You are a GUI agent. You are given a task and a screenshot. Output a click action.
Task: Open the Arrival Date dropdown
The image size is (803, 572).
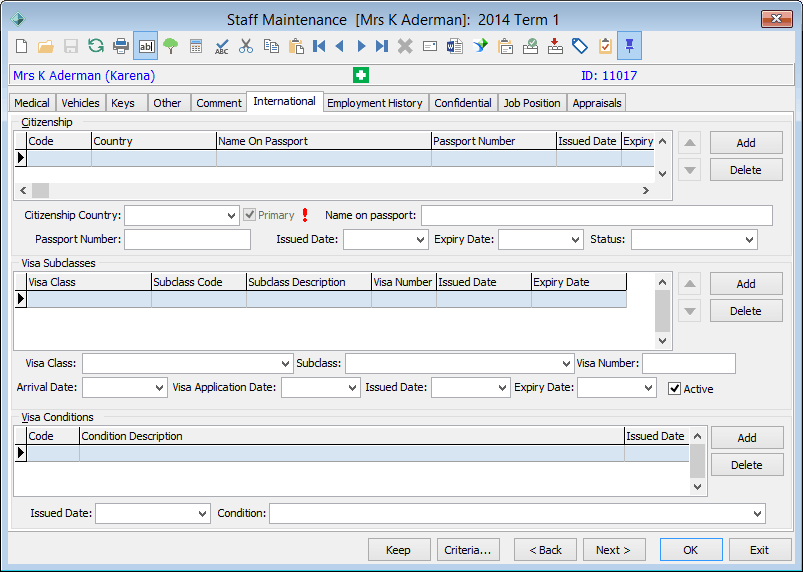coord(160,388)
